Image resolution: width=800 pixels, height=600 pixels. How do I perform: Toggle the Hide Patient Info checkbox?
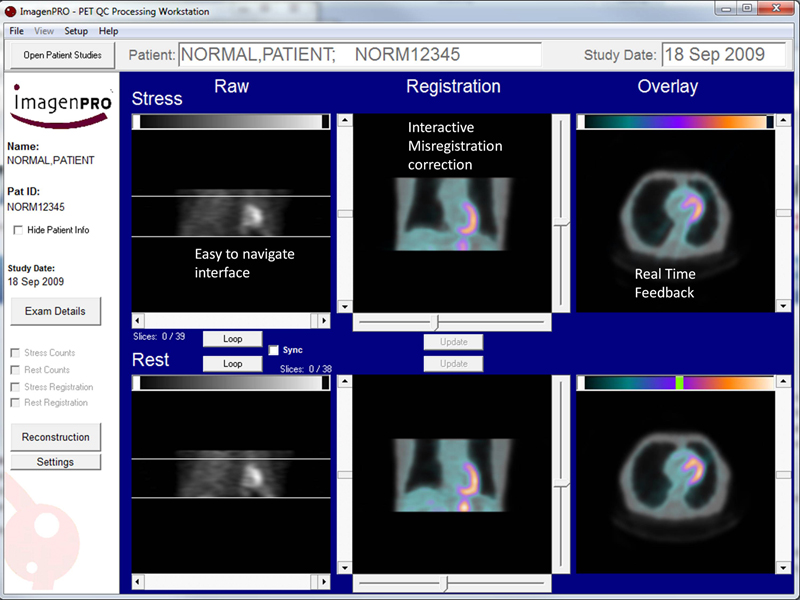click(18, 230)
